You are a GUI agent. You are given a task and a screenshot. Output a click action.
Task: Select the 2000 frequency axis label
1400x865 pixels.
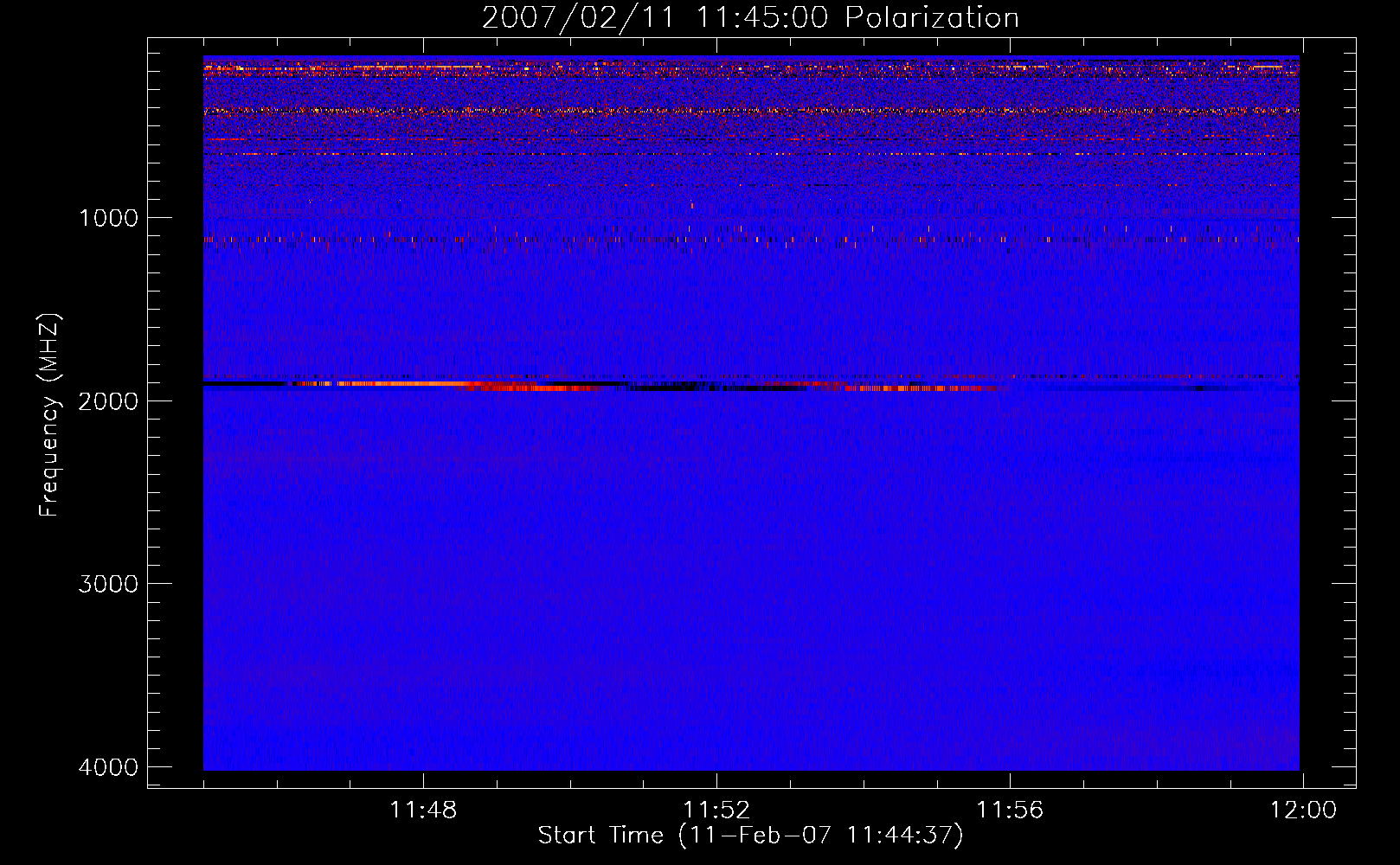point(108,400)
